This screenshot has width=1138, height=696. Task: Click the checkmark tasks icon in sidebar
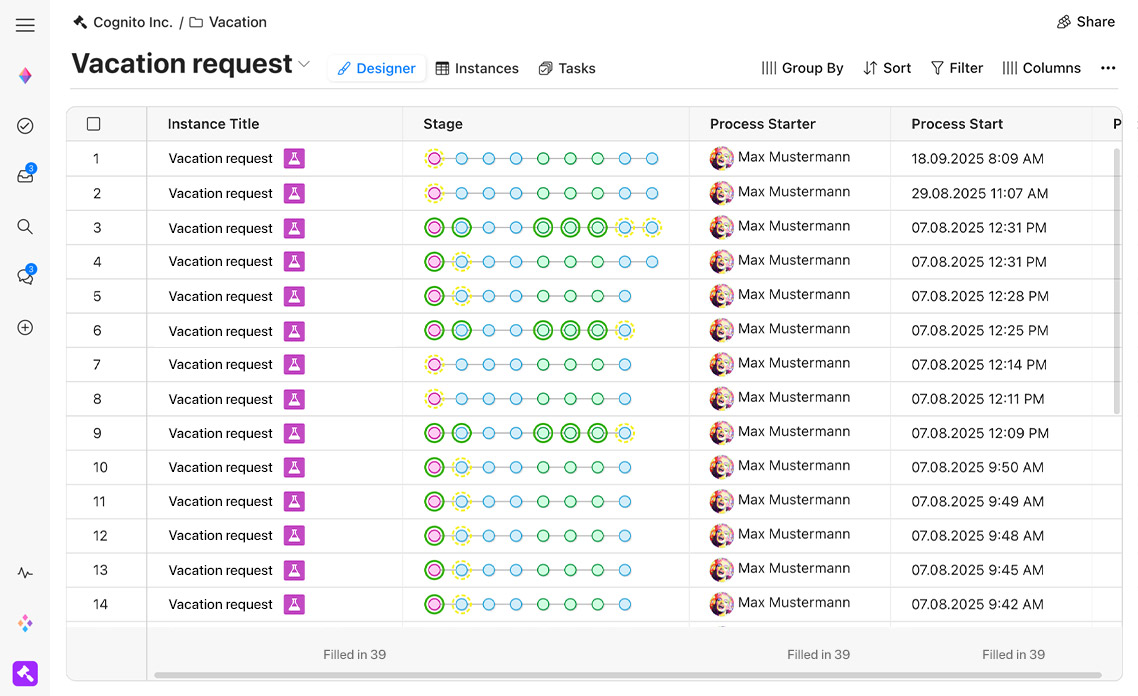tap(25, 126)
